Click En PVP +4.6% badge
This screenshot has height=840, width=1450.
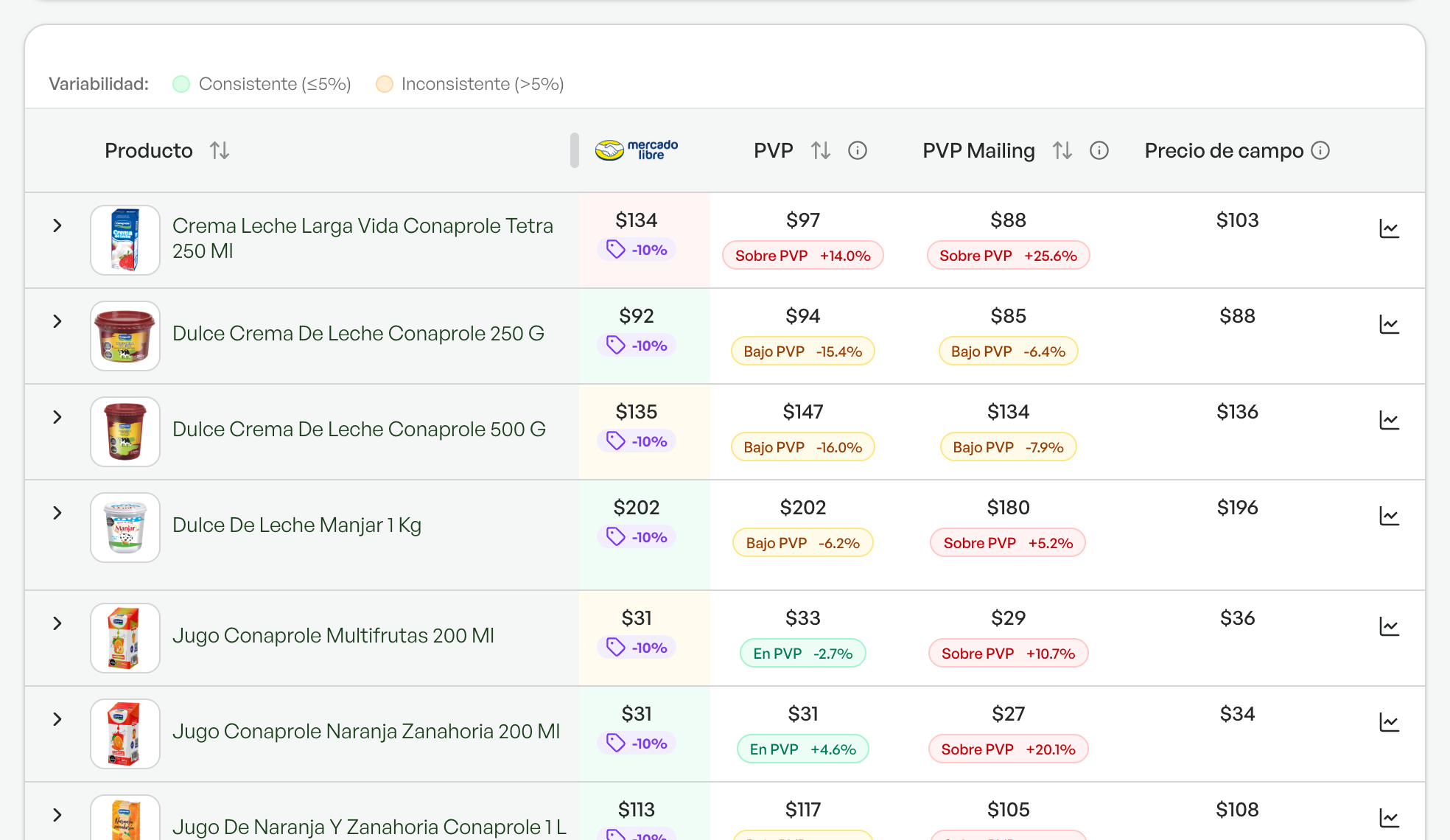click(x=802, y=749)
